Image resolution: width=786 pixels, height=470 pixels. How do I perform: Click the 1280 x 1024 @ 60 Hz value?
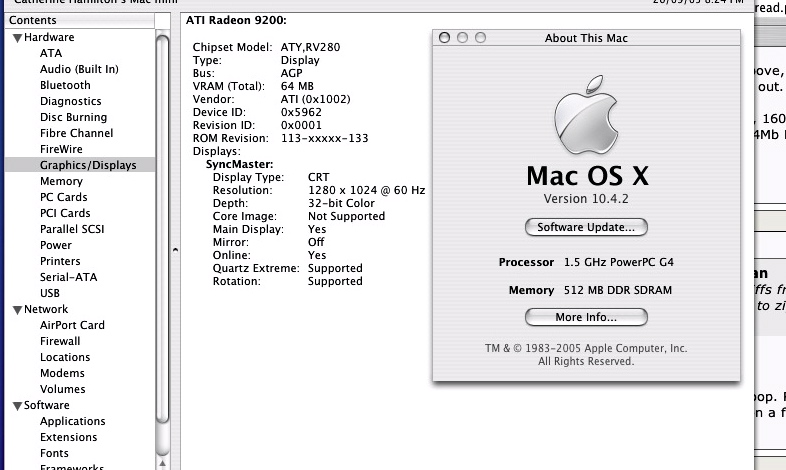tap(366, 190)
